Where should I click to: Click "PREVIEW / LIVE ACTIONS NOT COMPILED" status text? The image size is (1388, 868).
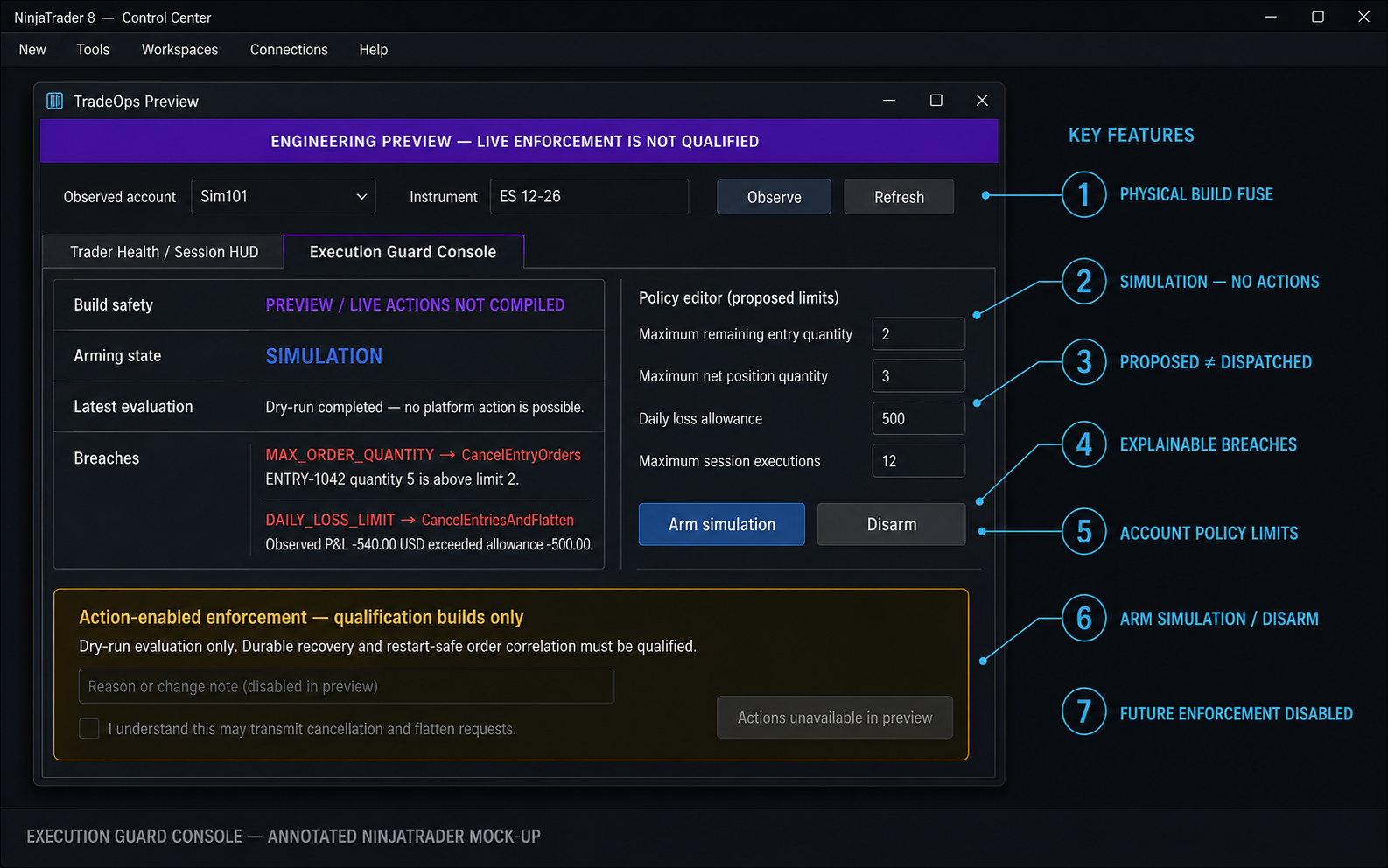[415, 304]
